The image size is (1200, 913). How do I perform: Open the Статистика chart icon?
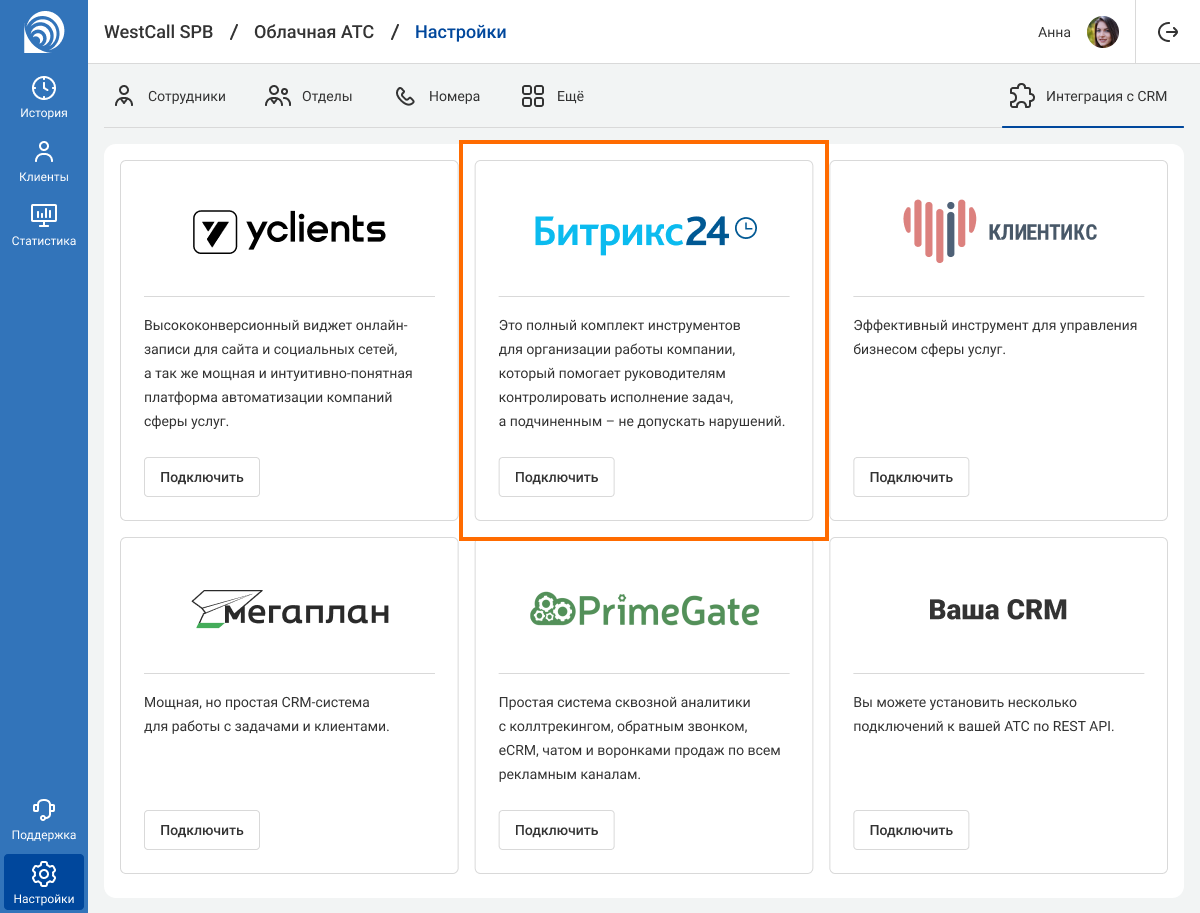pos(44,215)
